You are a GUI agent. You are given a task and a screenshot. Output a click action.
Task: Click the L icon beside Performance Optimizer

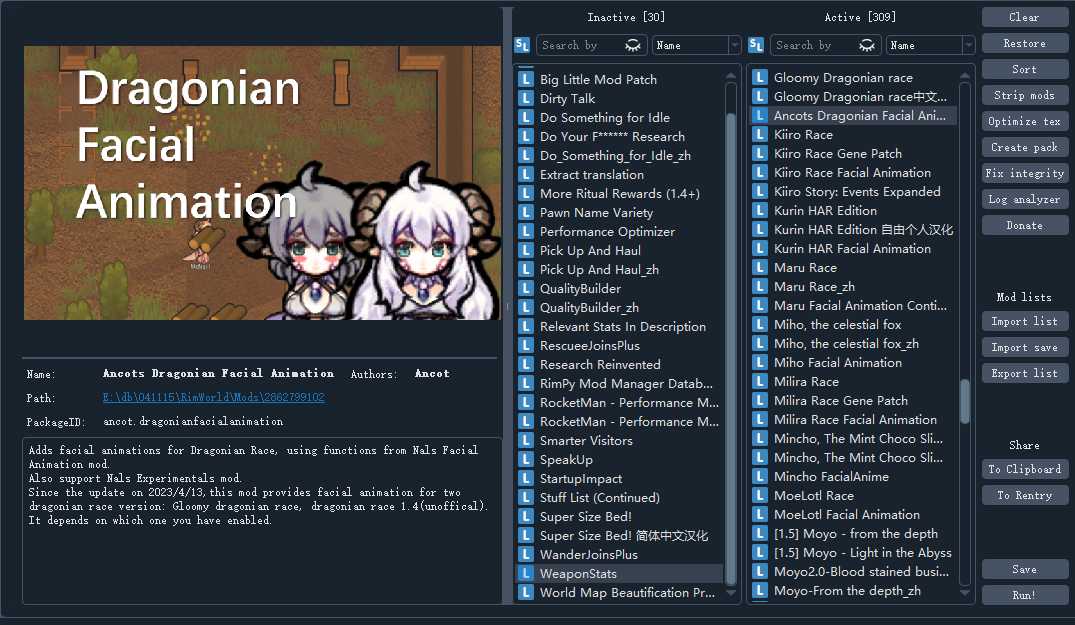pyautogui.click(x=526, y=231)
